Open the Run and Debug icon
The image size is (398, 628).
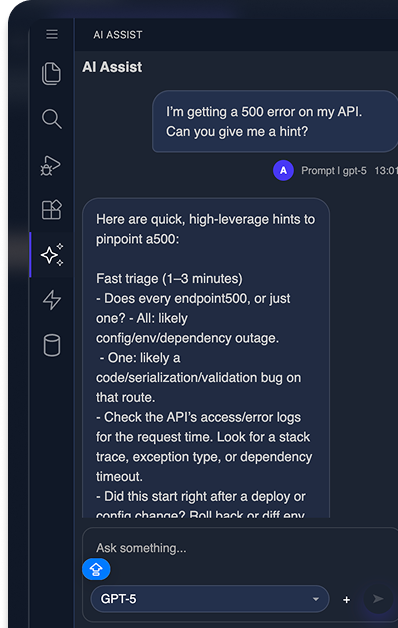click(x=50, y=165)
